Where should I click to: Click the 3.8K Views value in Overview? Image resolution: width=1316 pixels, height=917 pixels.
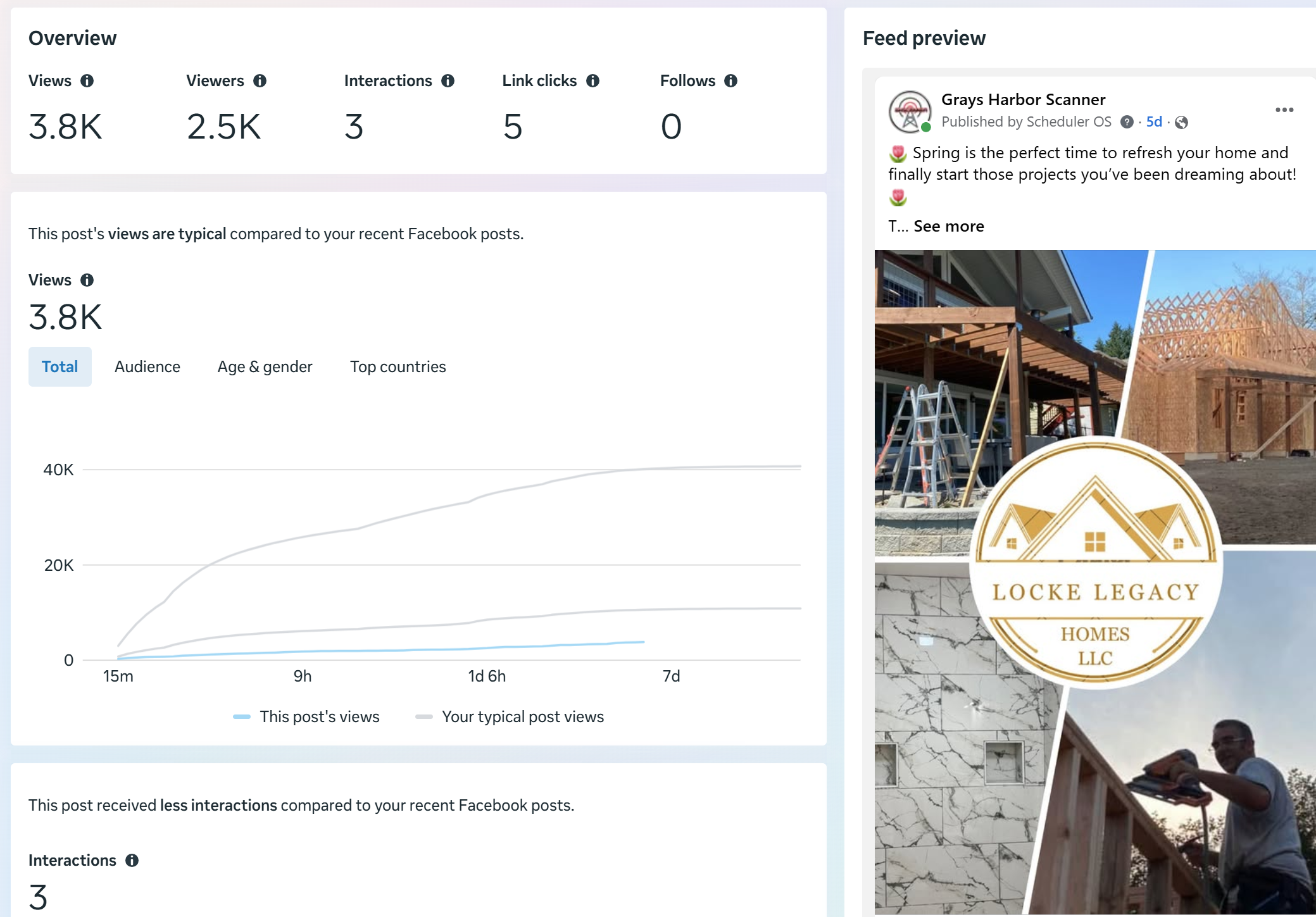tap(65, 127)
